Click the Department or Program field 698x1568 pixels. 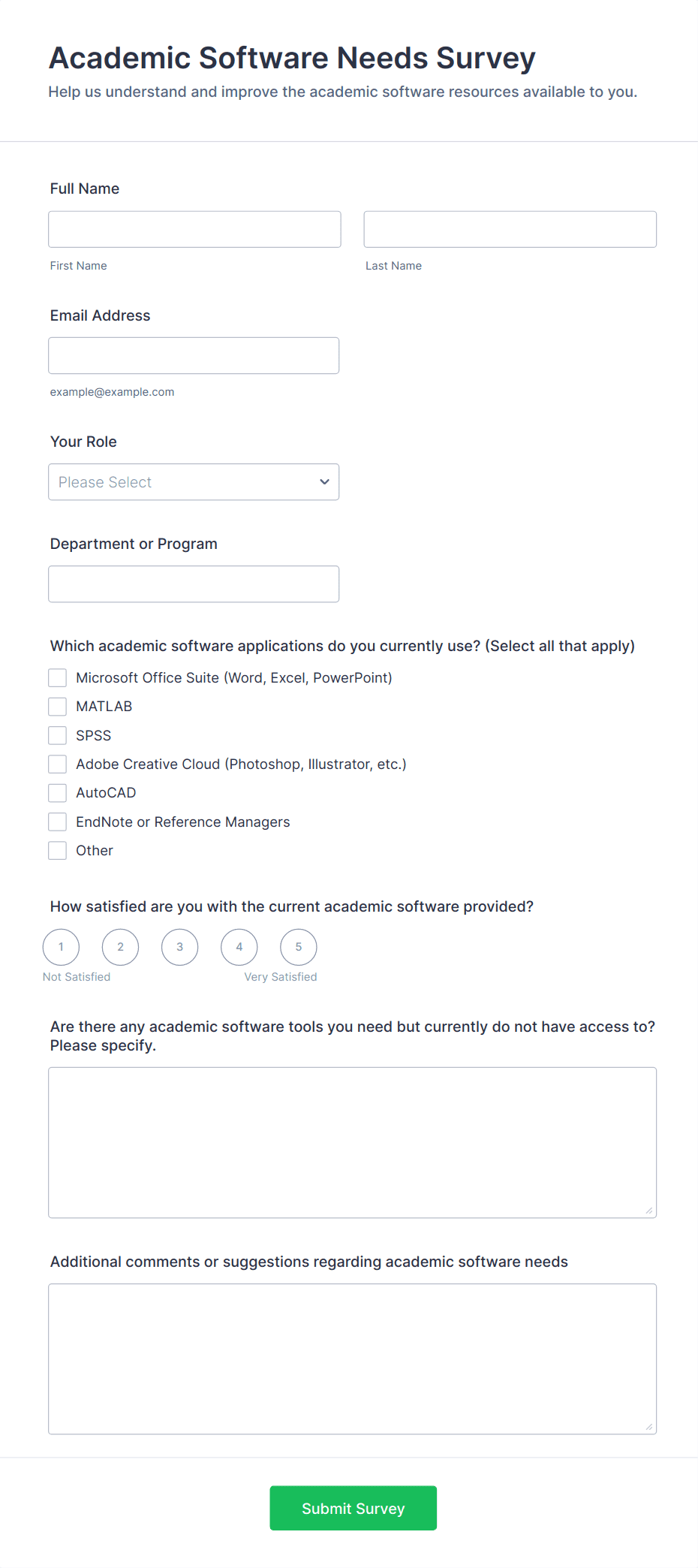click(194, 584)
